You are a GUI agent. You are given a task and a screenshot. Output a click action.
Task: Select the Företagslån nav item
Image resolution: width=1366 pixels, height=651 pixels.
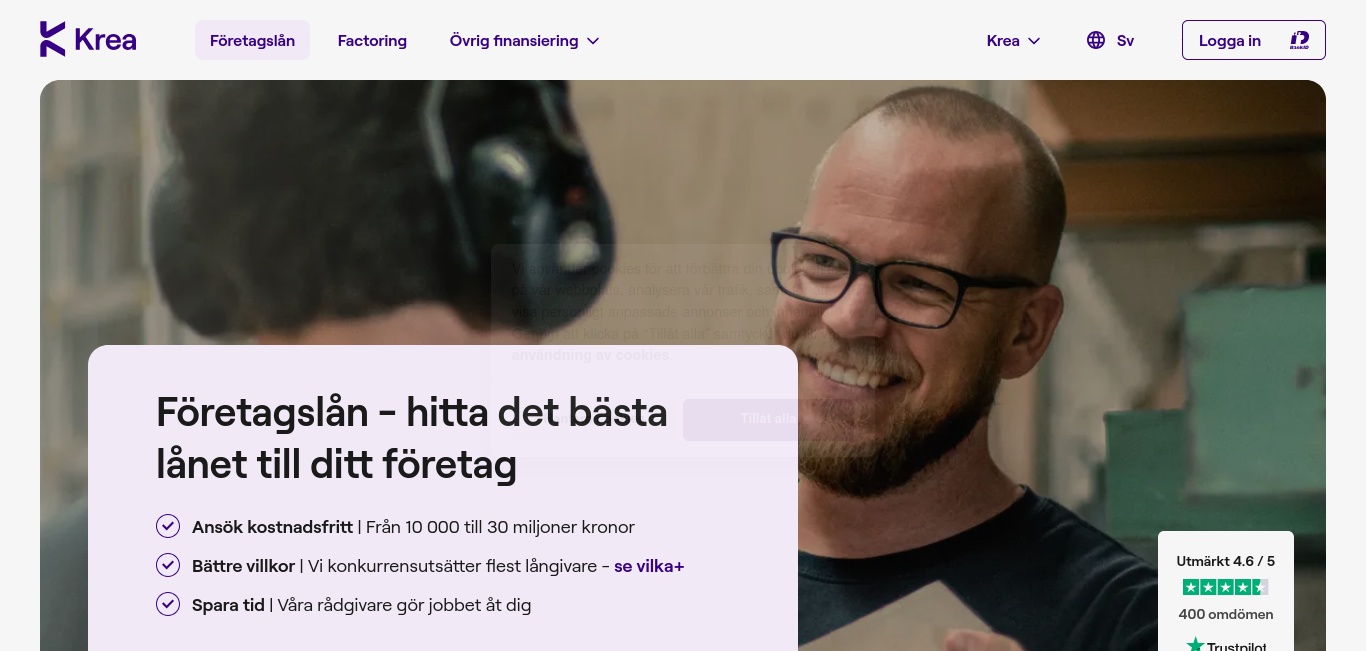252,40
